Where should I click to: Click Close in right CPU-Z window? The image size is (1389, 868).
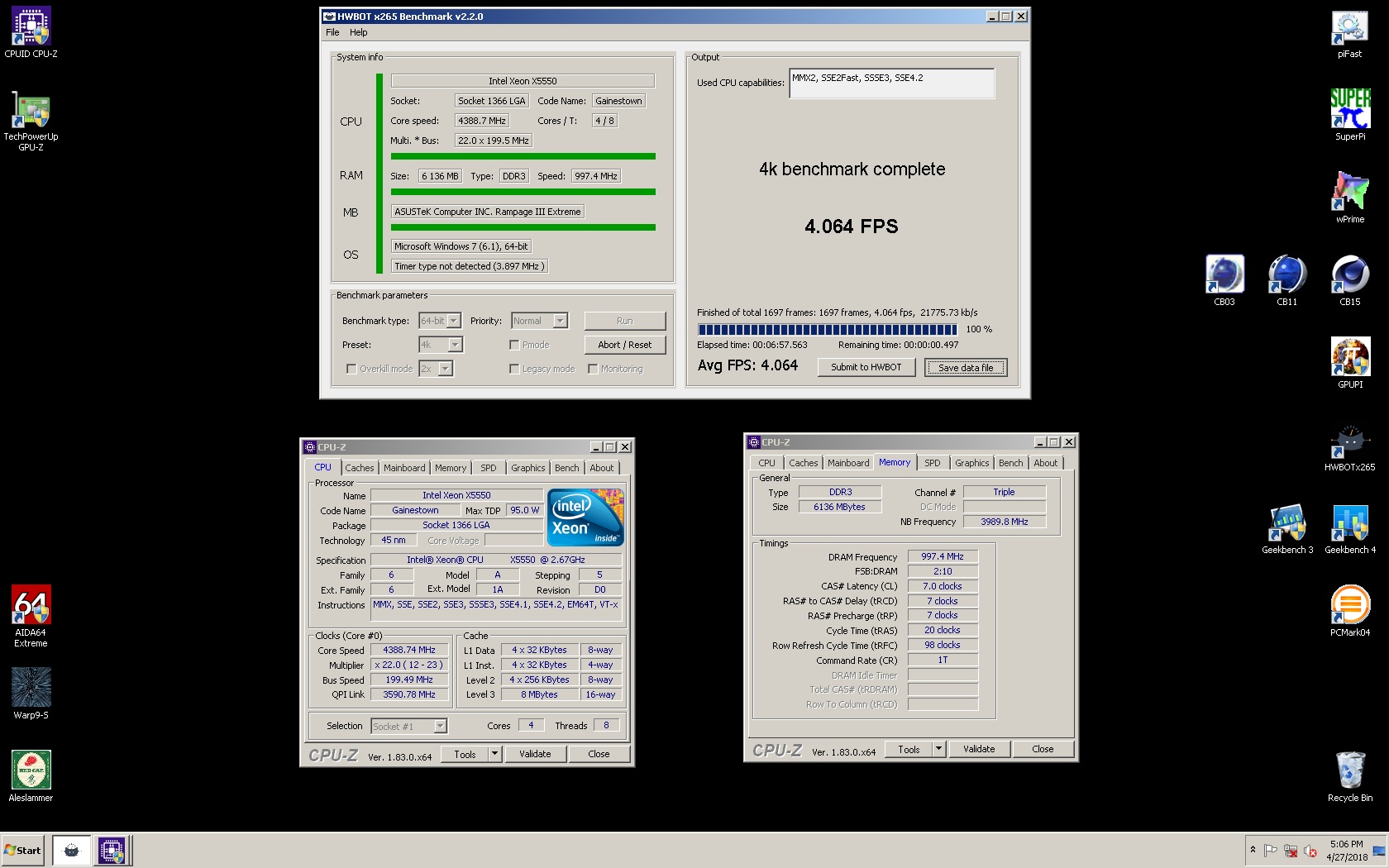pyautogui.click(x=1043, y=749)
